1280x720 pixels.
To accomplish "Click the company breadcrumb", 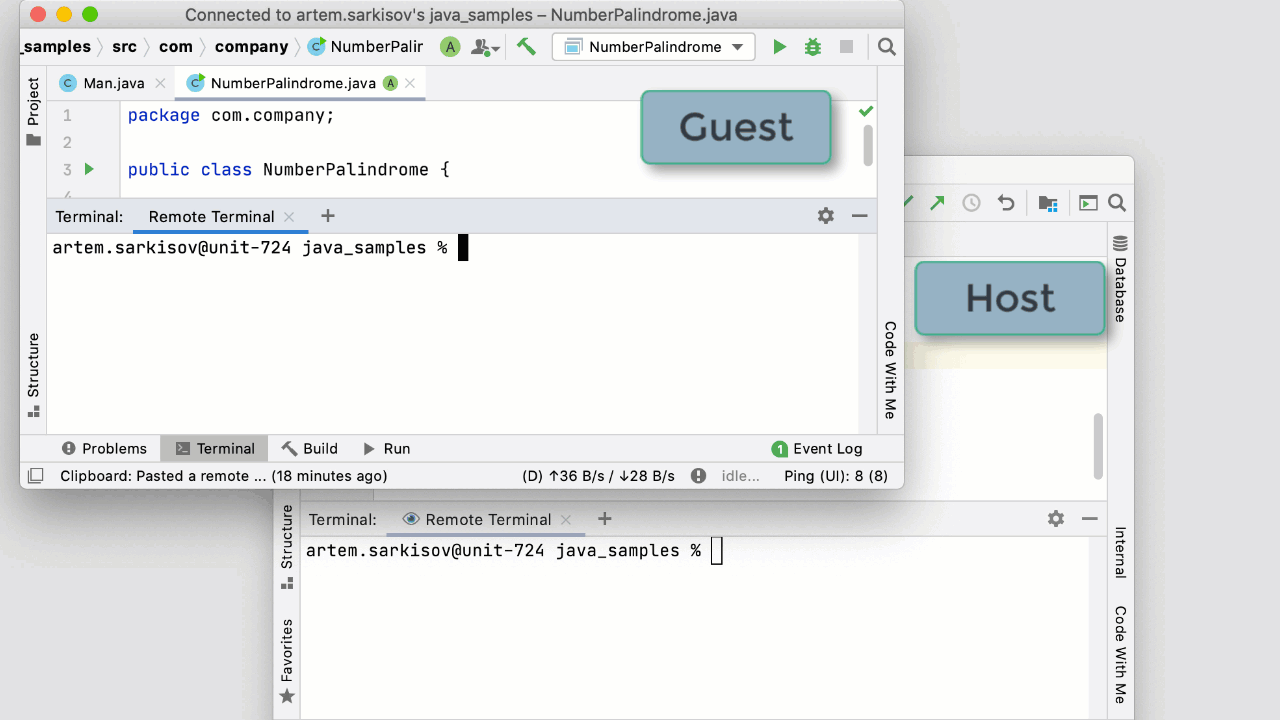I will [x=251, y=47].
